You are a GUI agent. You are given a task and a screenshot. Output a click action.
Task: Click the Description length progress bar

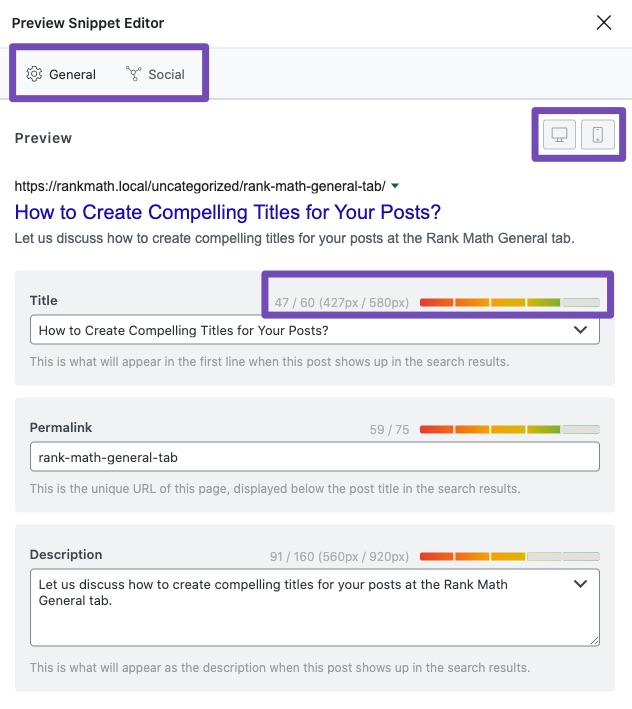(509, 557)
